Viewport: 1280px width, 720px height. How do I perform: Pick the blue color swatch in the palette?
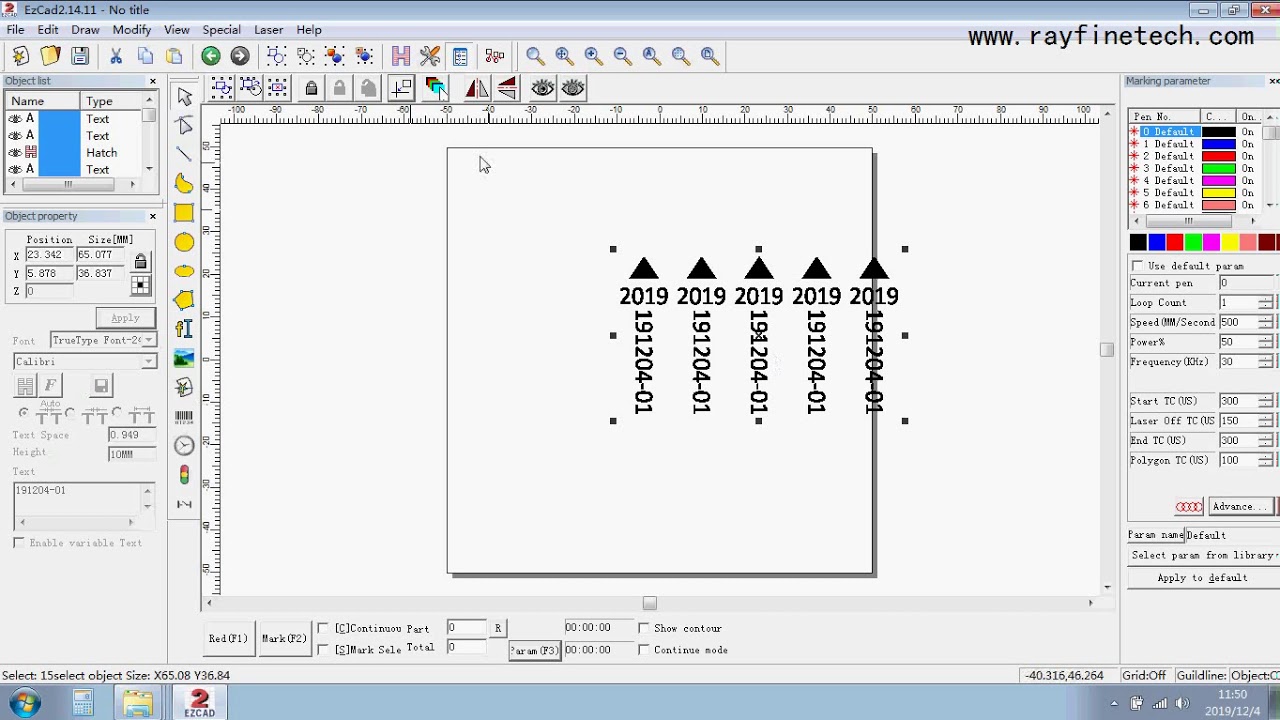pyautogui.click(x=1156, y=242)
